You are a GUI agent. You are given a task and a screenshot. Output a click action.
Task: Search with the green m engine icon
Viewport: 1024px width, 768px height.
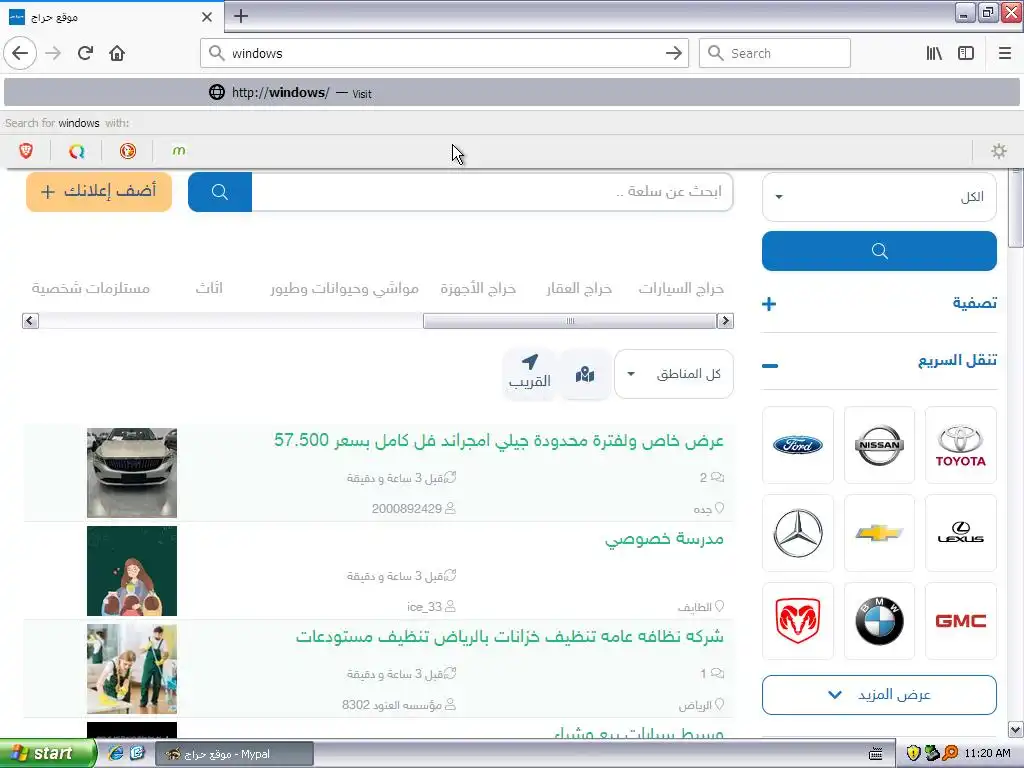pyautogui.click(x=179, y=151)
